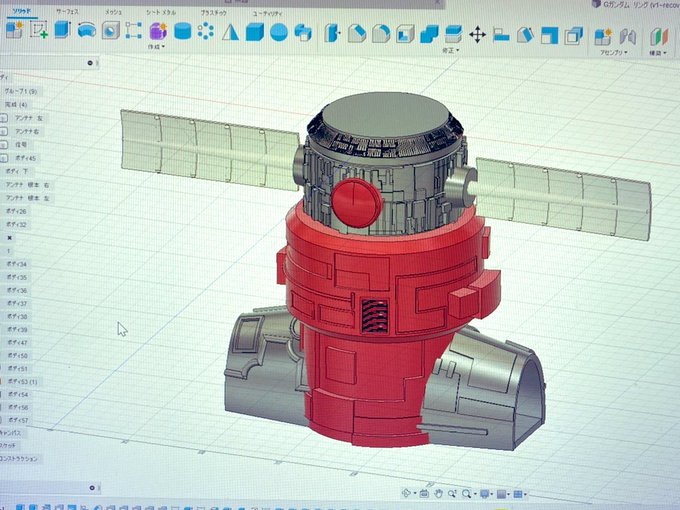
Task: Click the Split Face tool icon
Action: pos(549,36)
